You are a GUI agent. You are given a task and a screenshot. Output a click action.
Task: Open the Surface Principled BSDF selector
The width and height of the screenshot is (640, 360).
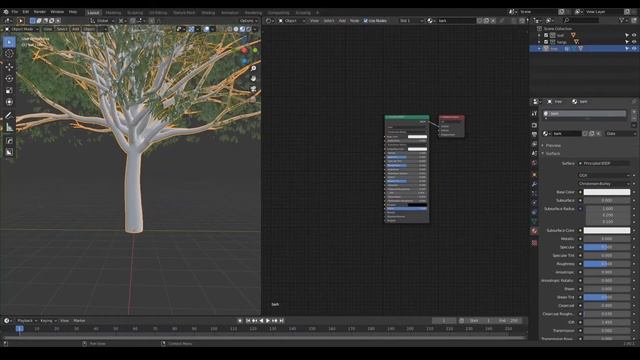point(604,163)
